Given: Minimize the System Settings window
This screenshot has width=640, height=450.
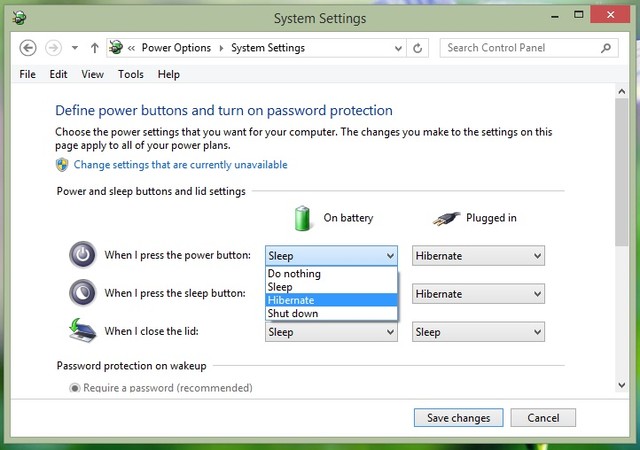Looking at the screenshot, I should (x=555, y=16).
